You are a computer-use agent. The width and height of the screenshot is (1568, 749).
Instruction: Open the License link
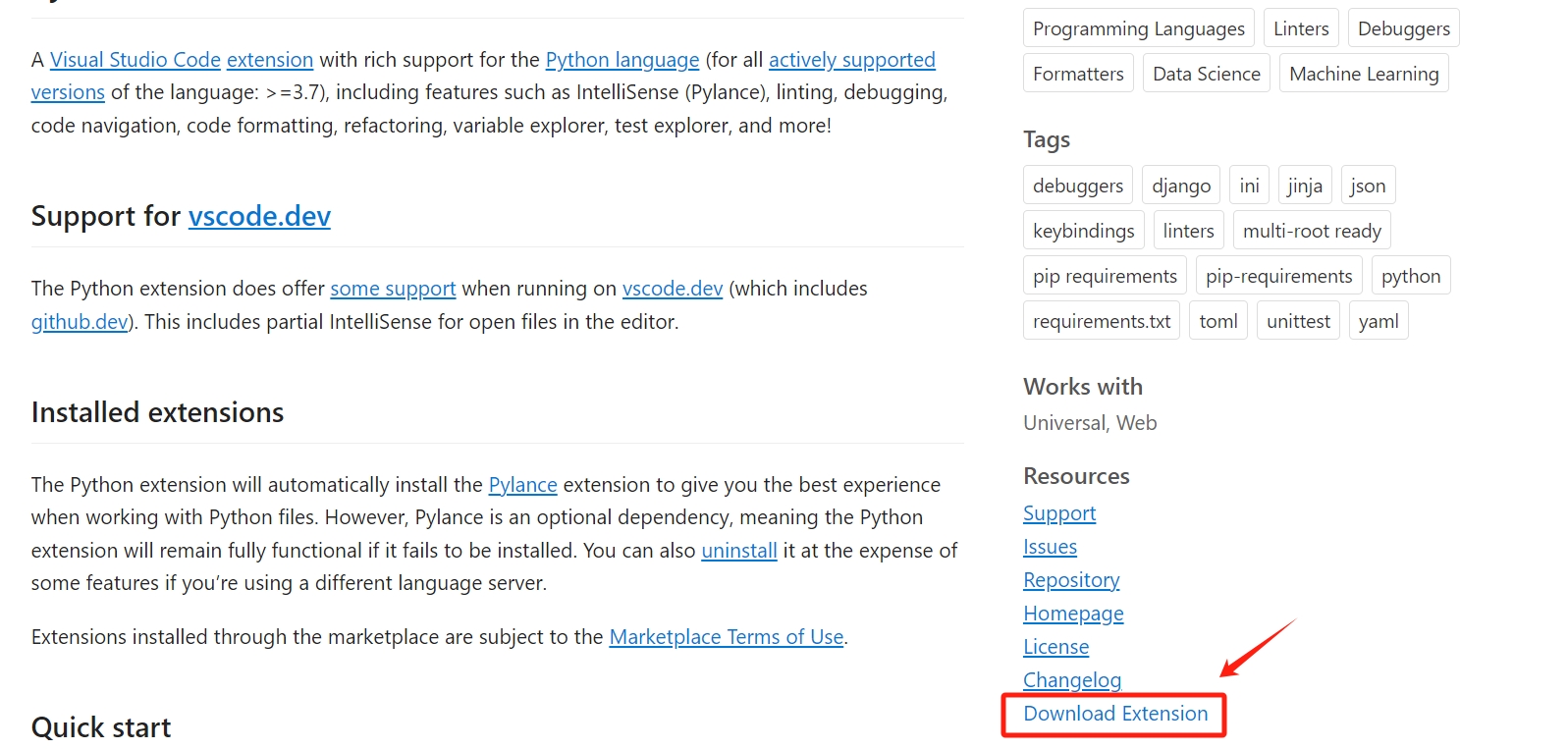1055,647
